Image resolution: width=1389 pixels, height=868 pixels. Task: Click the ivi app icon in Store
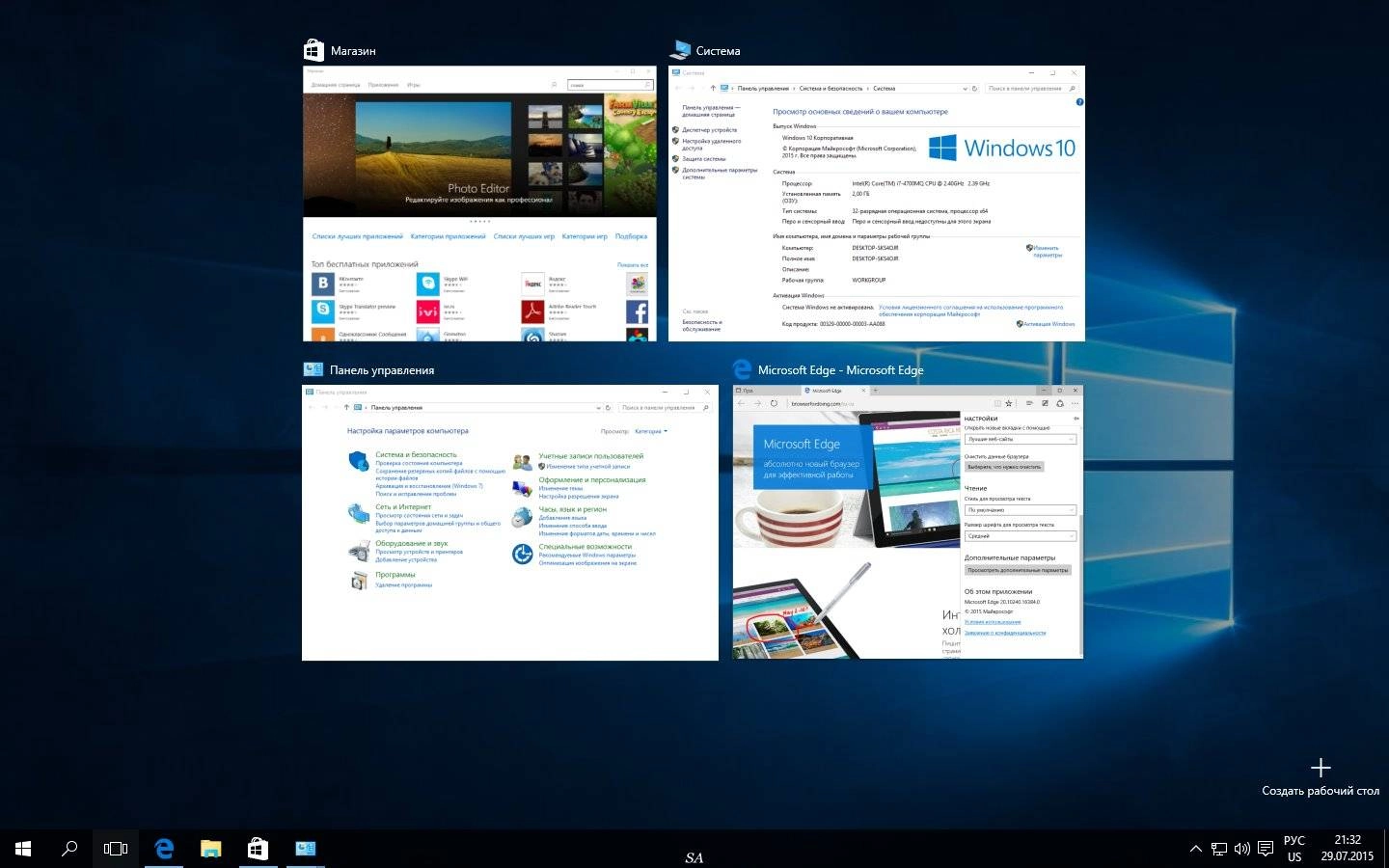pyautogui.click(x=427, y=312)
